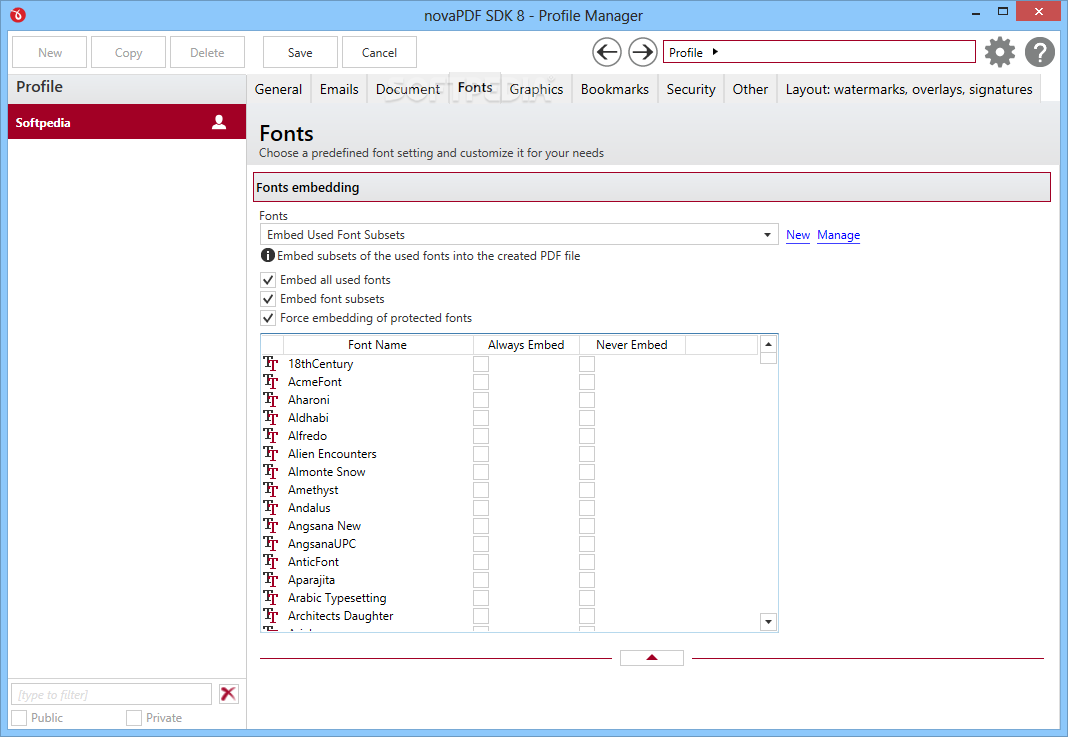This screenshot has height=737, width=1068.
Task: Click the New font preset link
Action: point(798,235)
